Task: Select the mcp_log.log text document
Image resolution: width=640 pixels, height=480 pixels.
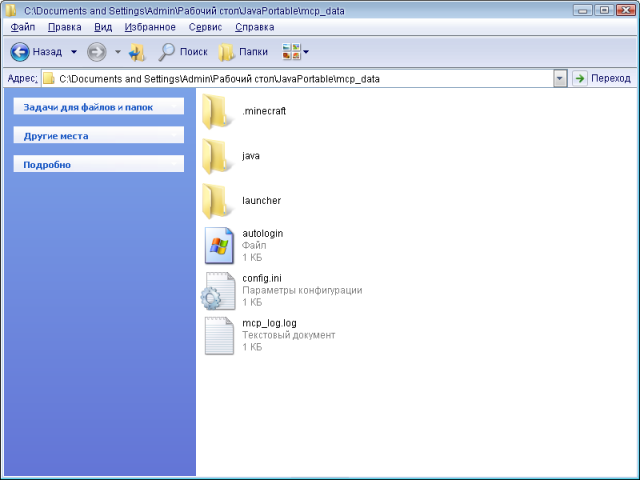Action: (x=218, y=336)
